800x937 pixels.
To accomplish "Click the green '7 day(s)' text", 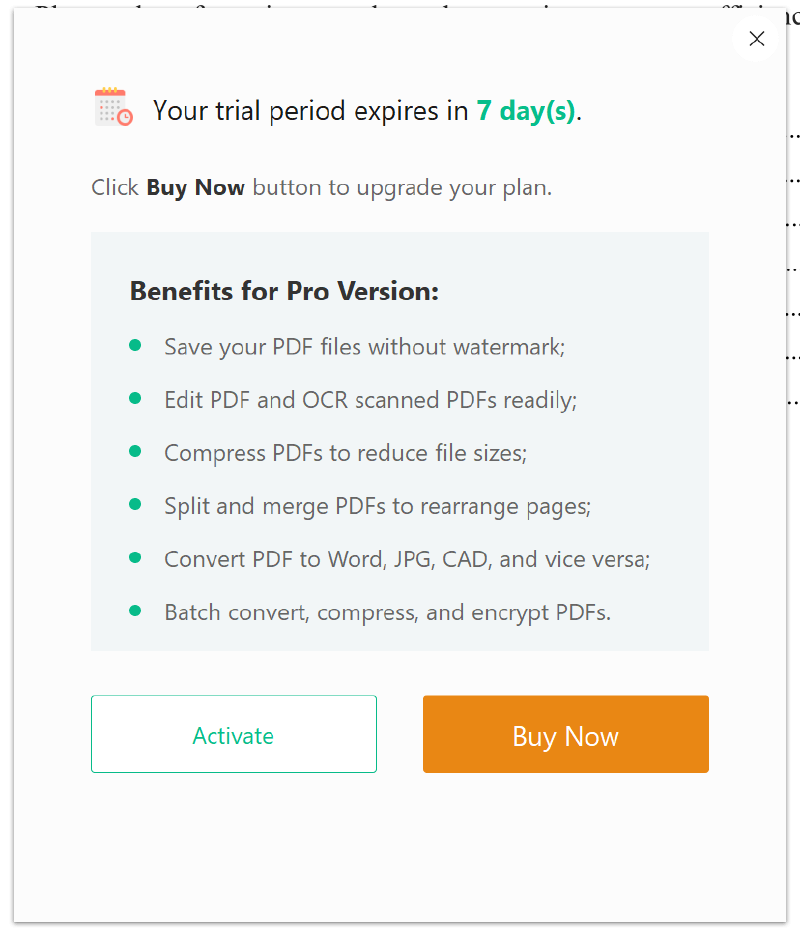I will [526, 110].
